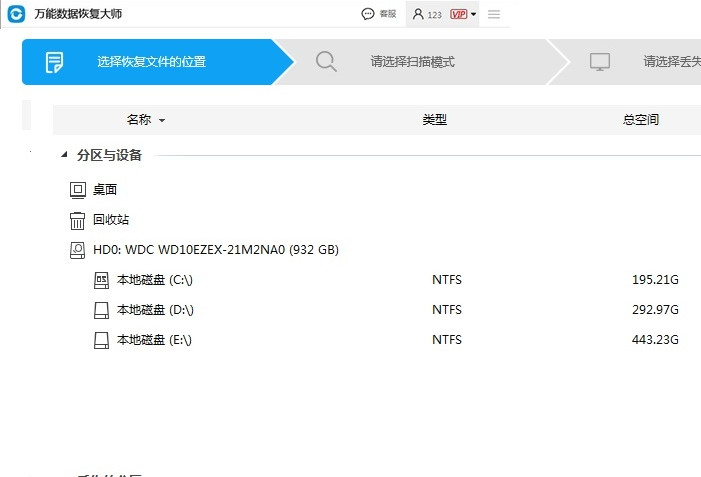Select 本地磁盘 (D:\) partition
This screenshot has width=701, height=477.
tap(155, 310)
